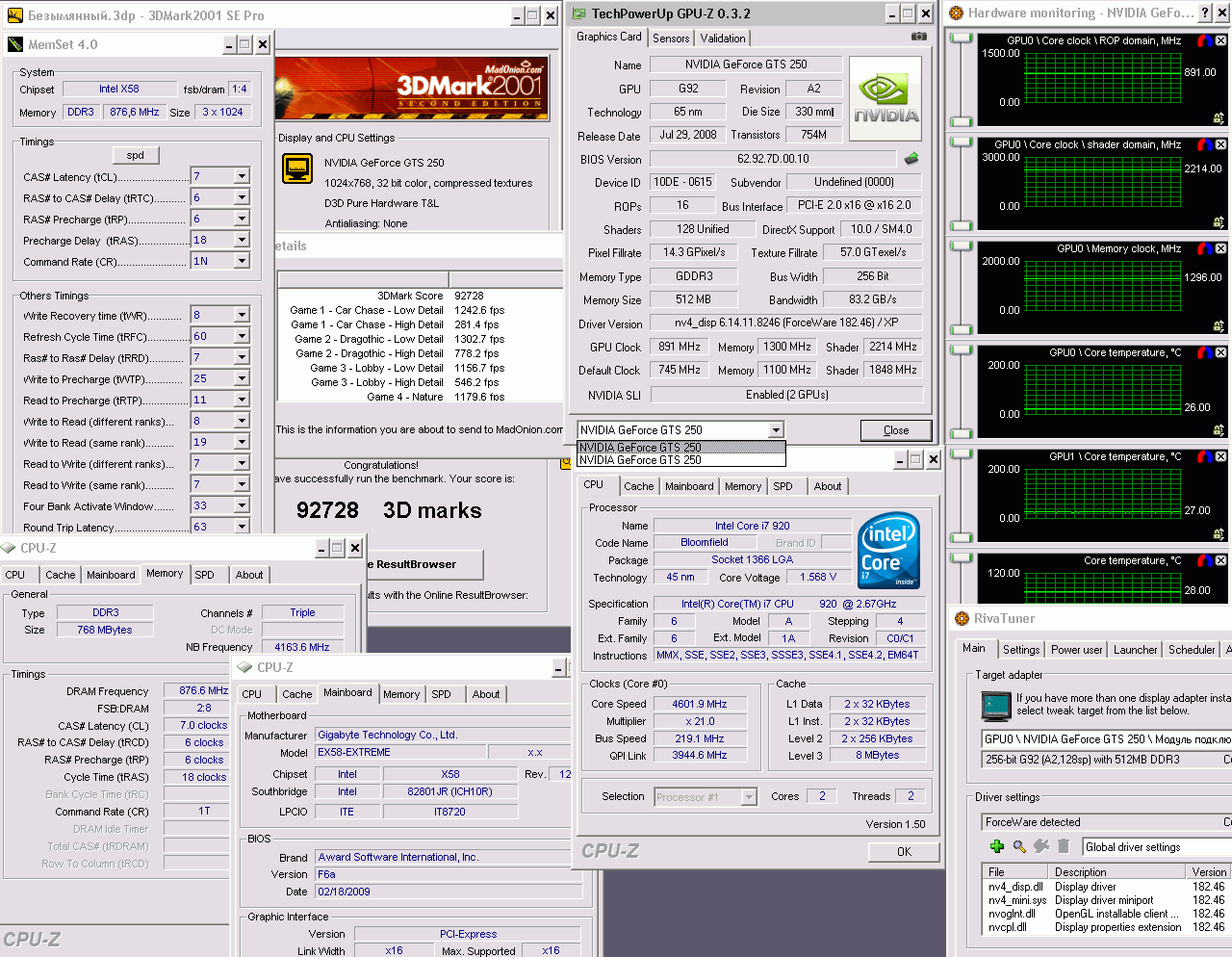Click lock icon on shader domain clock graph
The width and height of the screenshot is (1232, 957).
click(x=1219, y=222)
